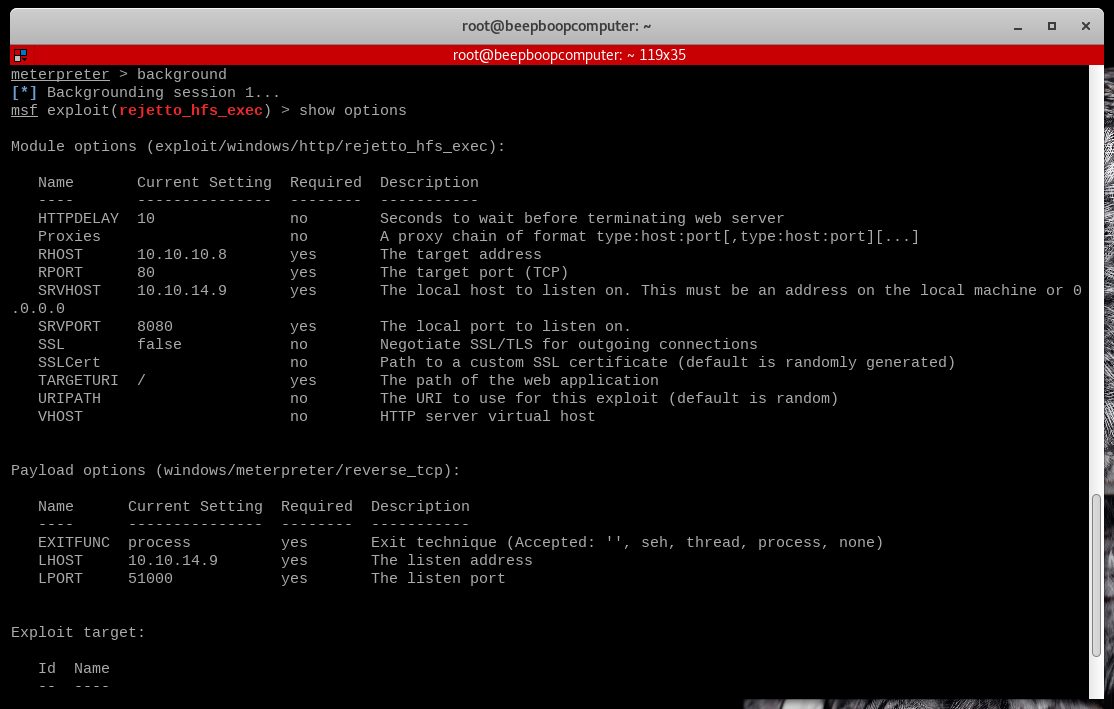Viewport: 1114px width, 709px height.
Task: Click the RHOST option name
Action: click(x=60, y=254)
